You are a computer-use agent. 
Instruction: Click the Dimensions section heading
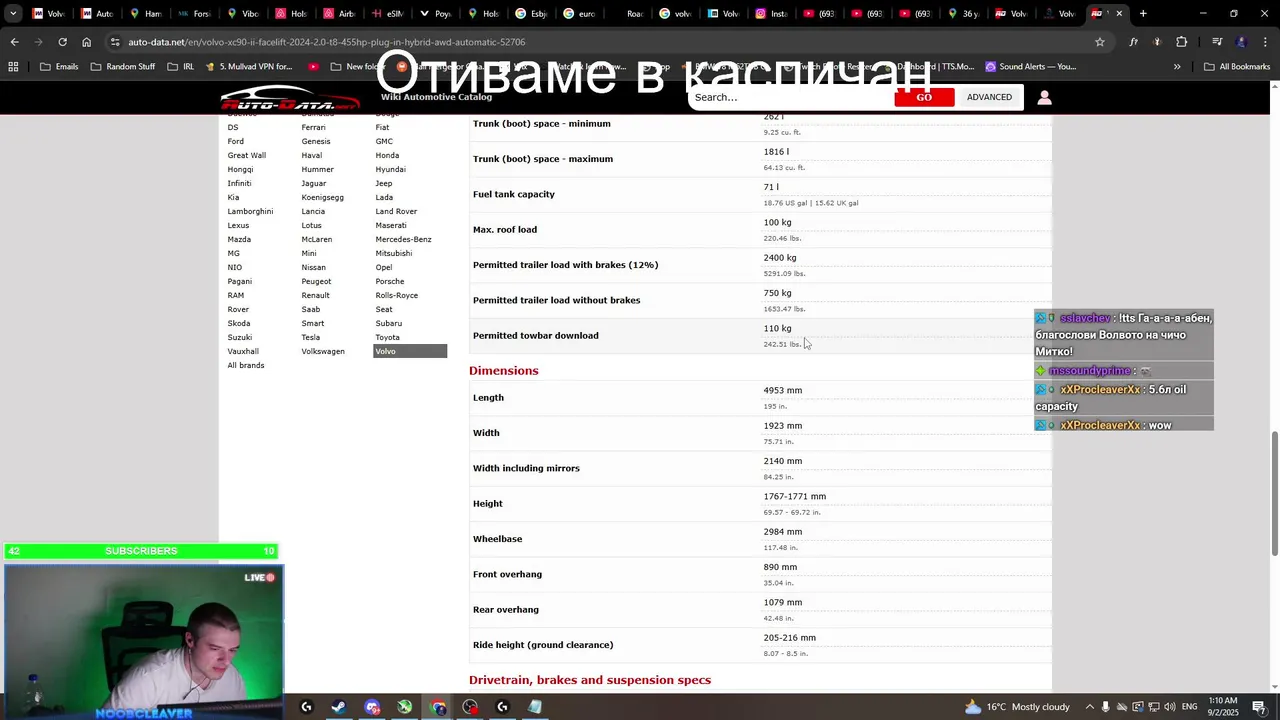[503, 371]
